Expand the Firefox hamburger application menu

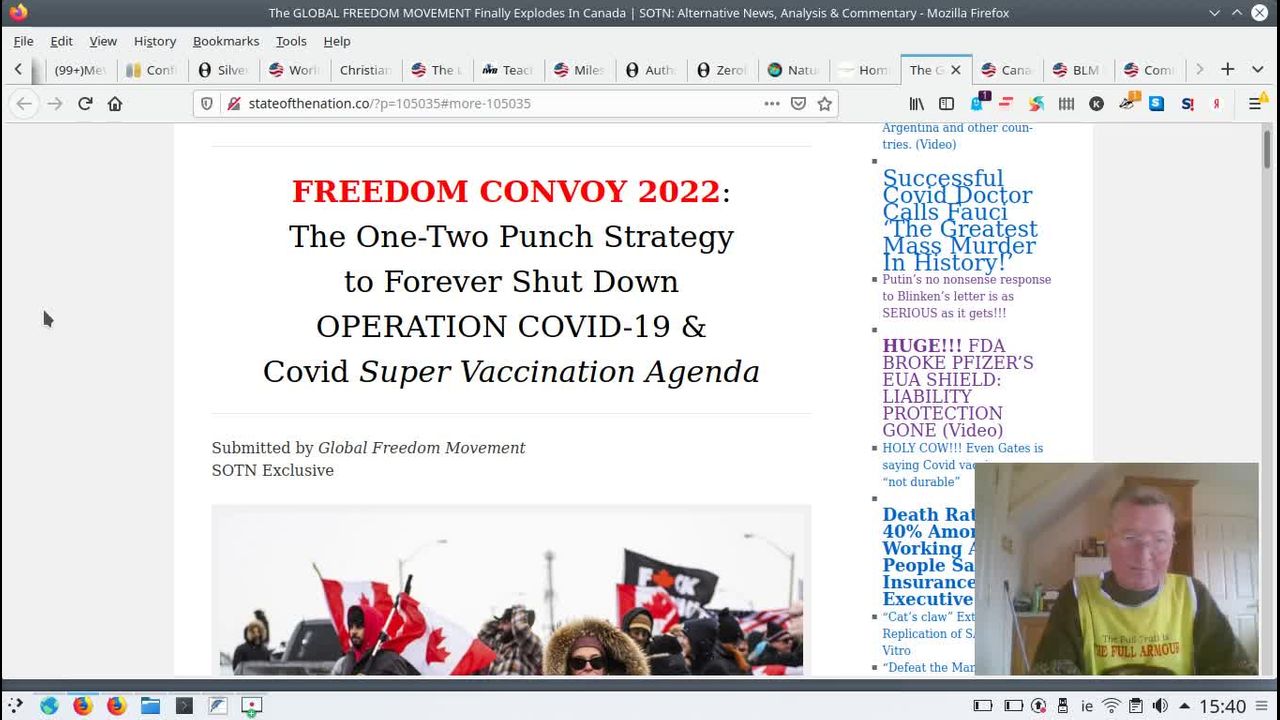1255,103
